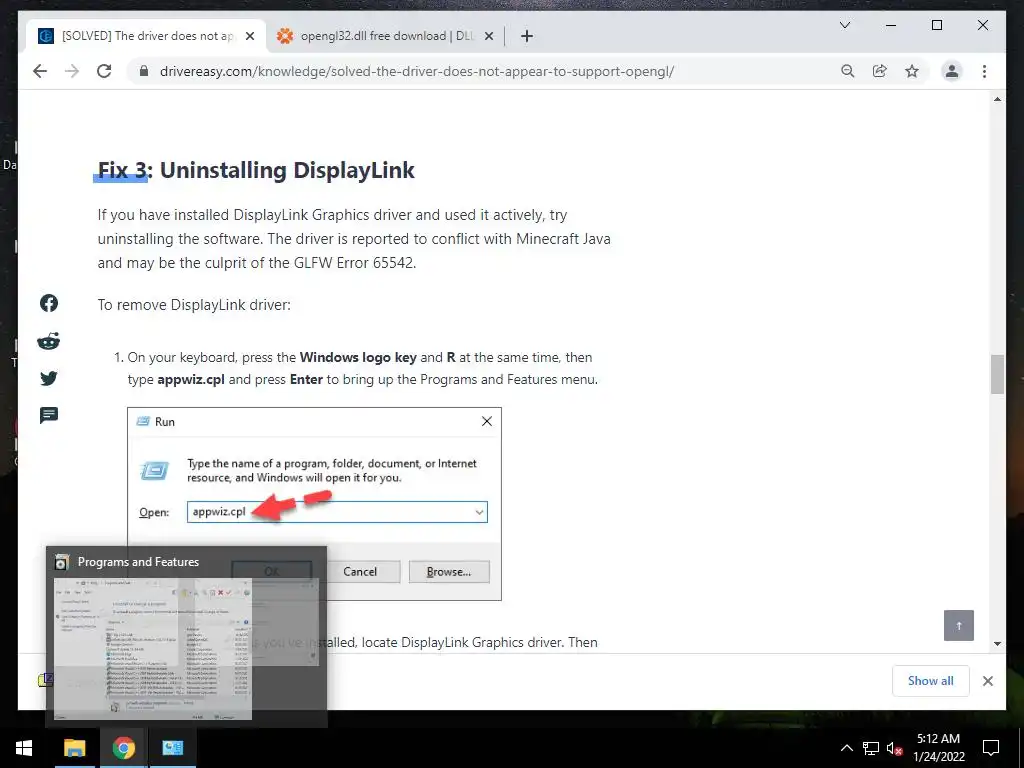The height and width of the screenshot is (768, 1024).
Task: Click the bold text appwiz.cpl in step 1
Action: coord(191,379)
